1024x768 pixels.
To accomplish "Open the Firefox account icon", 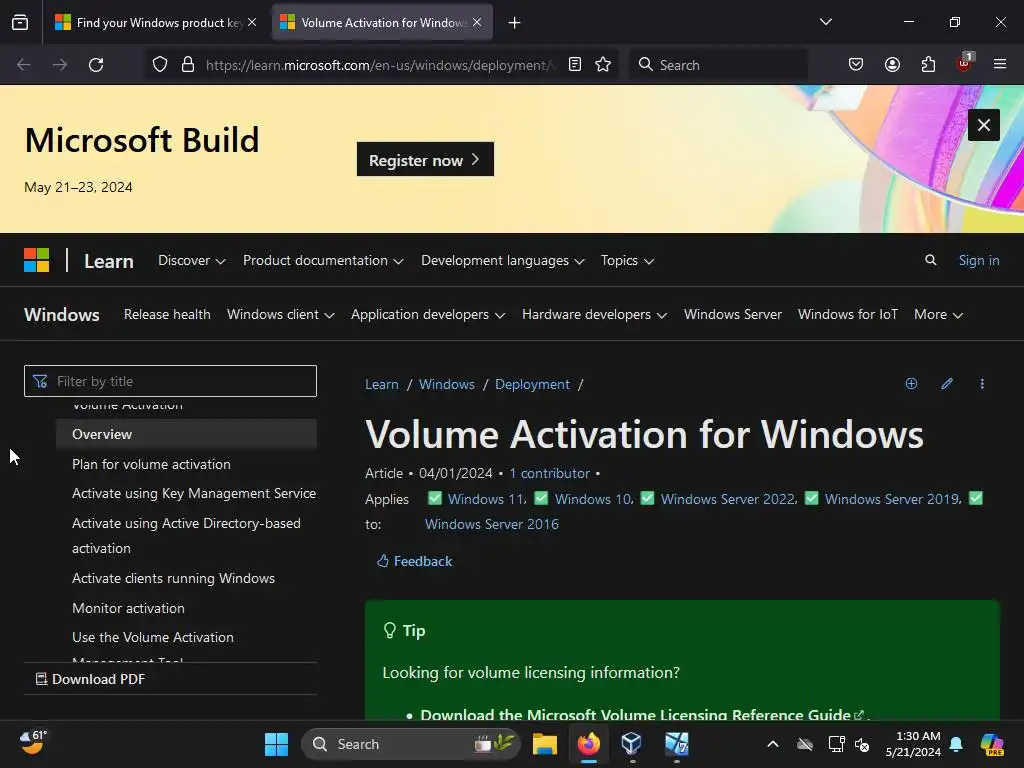I will click(892, 65).
